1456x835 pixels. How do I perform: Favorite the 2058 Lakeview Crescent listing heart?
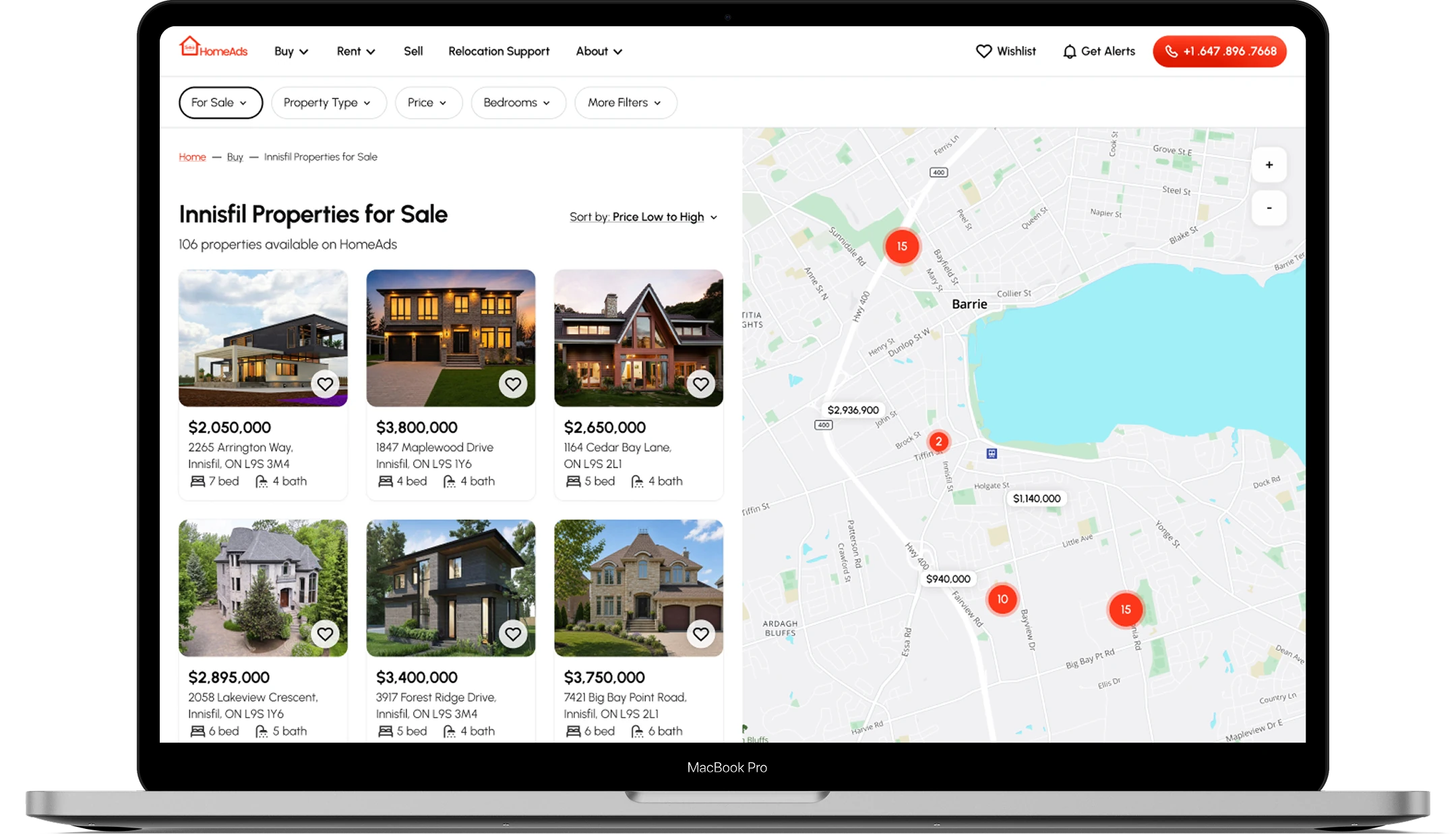point(325,634)
